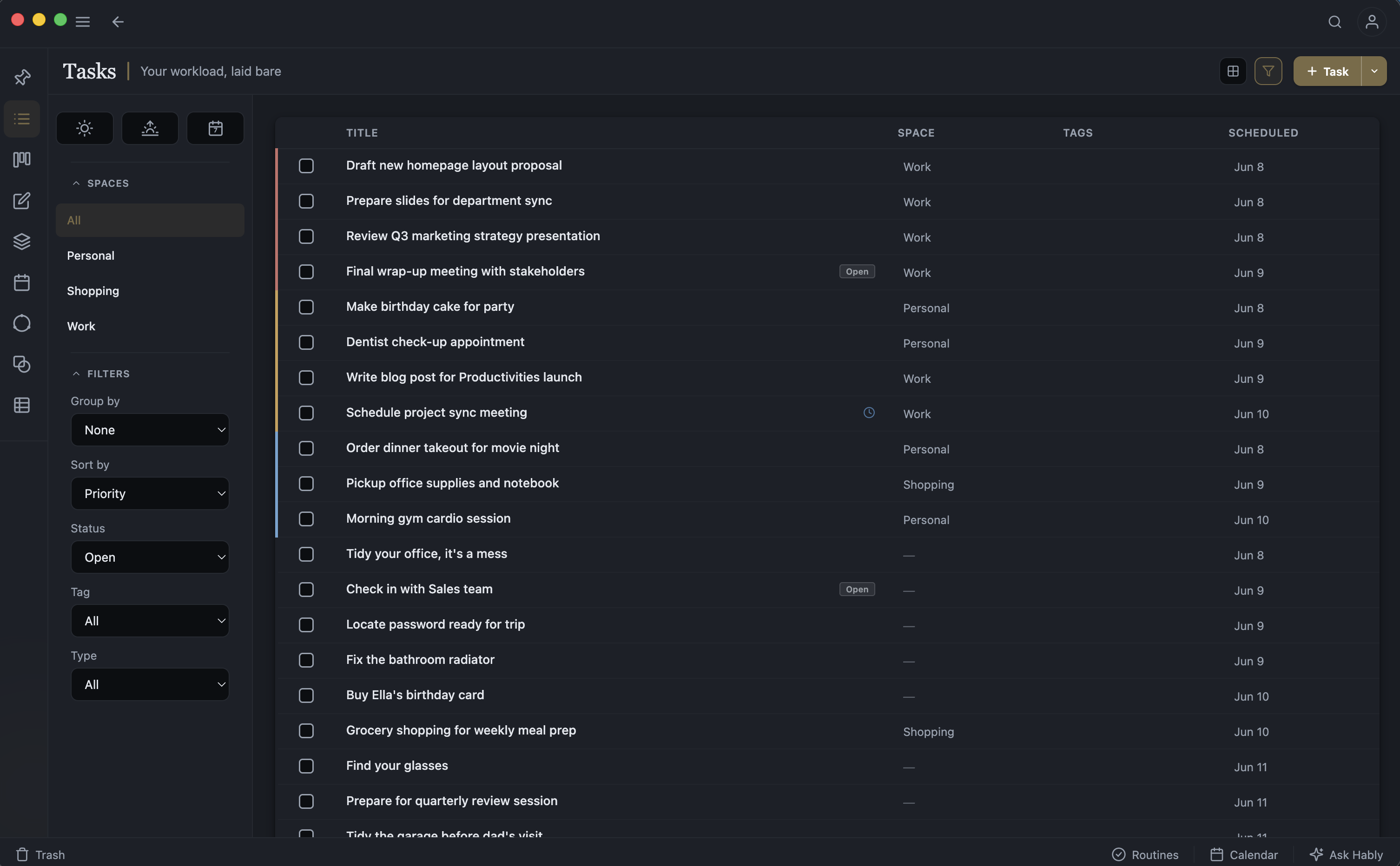
Task: Open Grocery shopping for weekly meal prep
Action: point(461,730)
